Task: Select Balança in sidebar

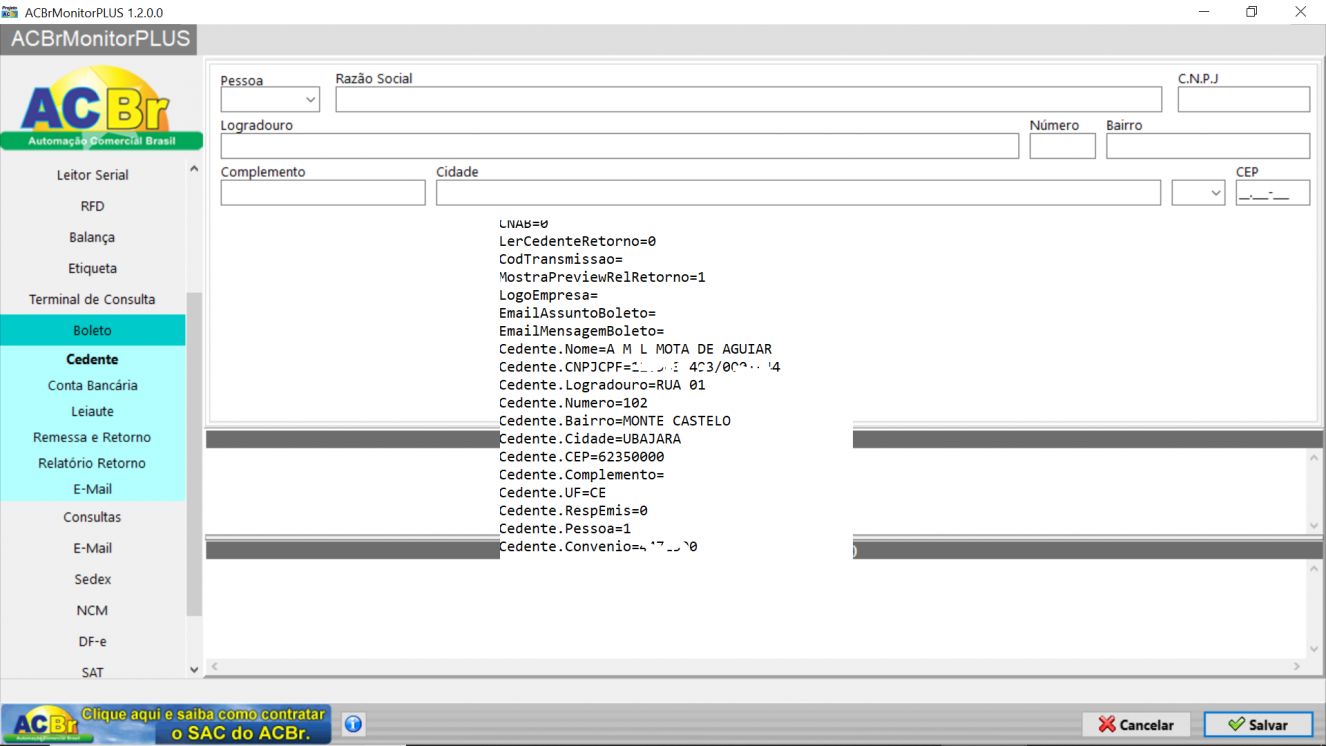Action: (92, 237)
